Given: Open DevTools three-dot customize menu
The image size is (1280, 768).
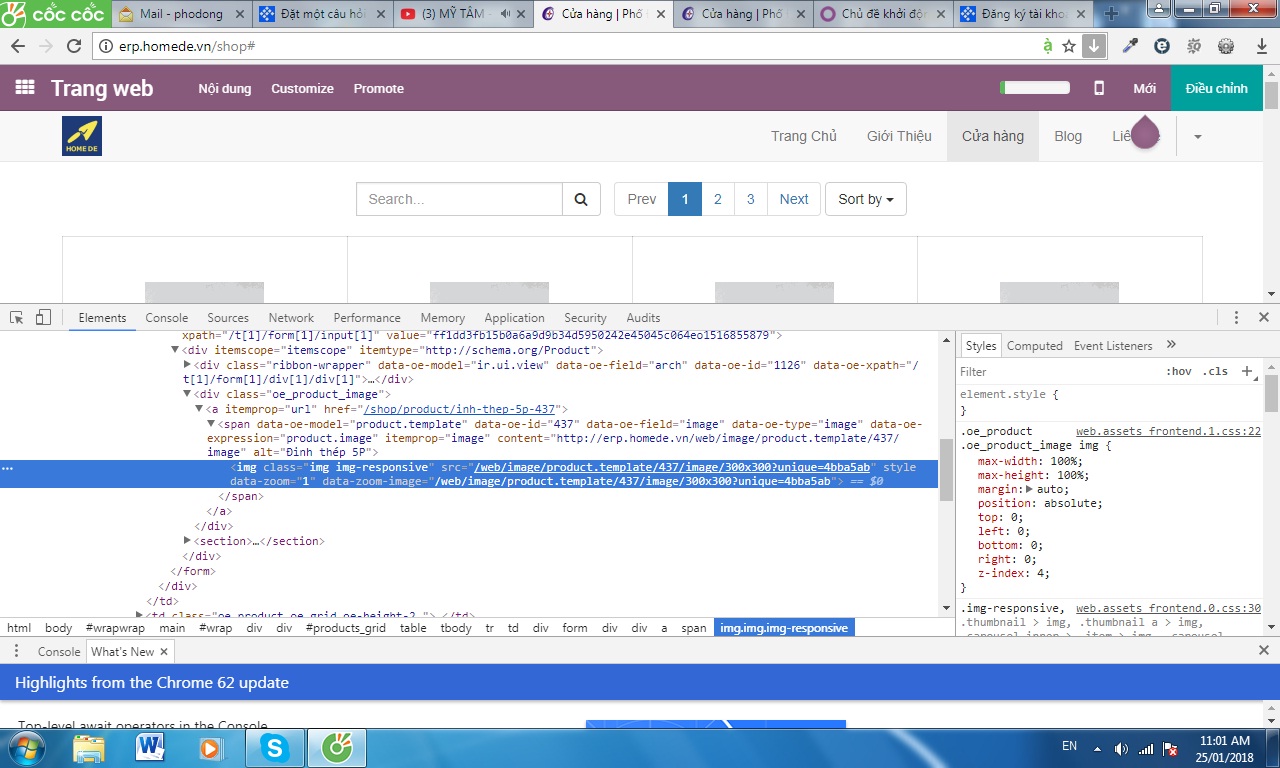Looking at the screenshot, I should coord(1237,318).
